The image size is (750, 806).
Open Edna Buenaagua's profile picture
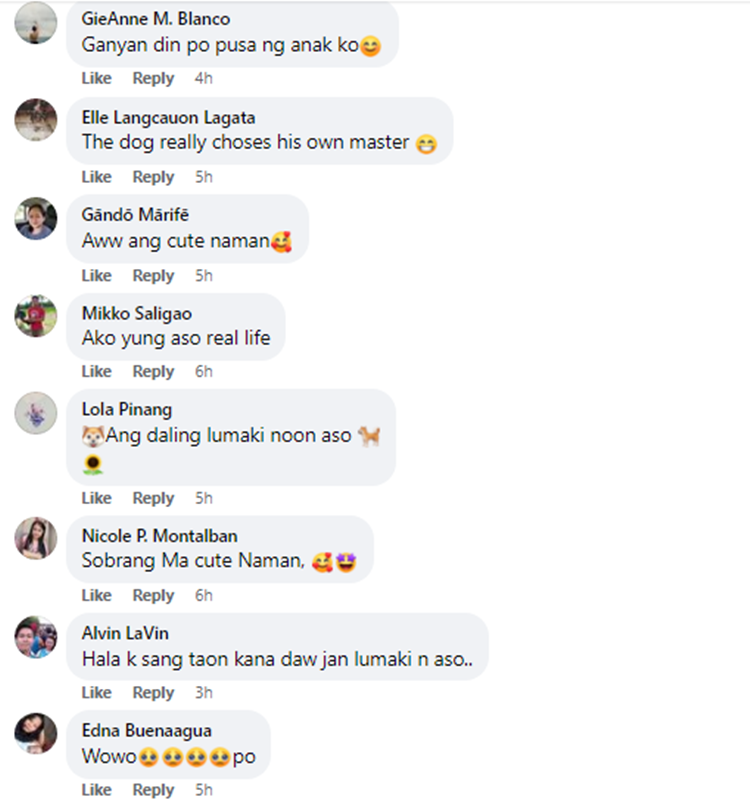pyautogui.click(x=35, y=734)
